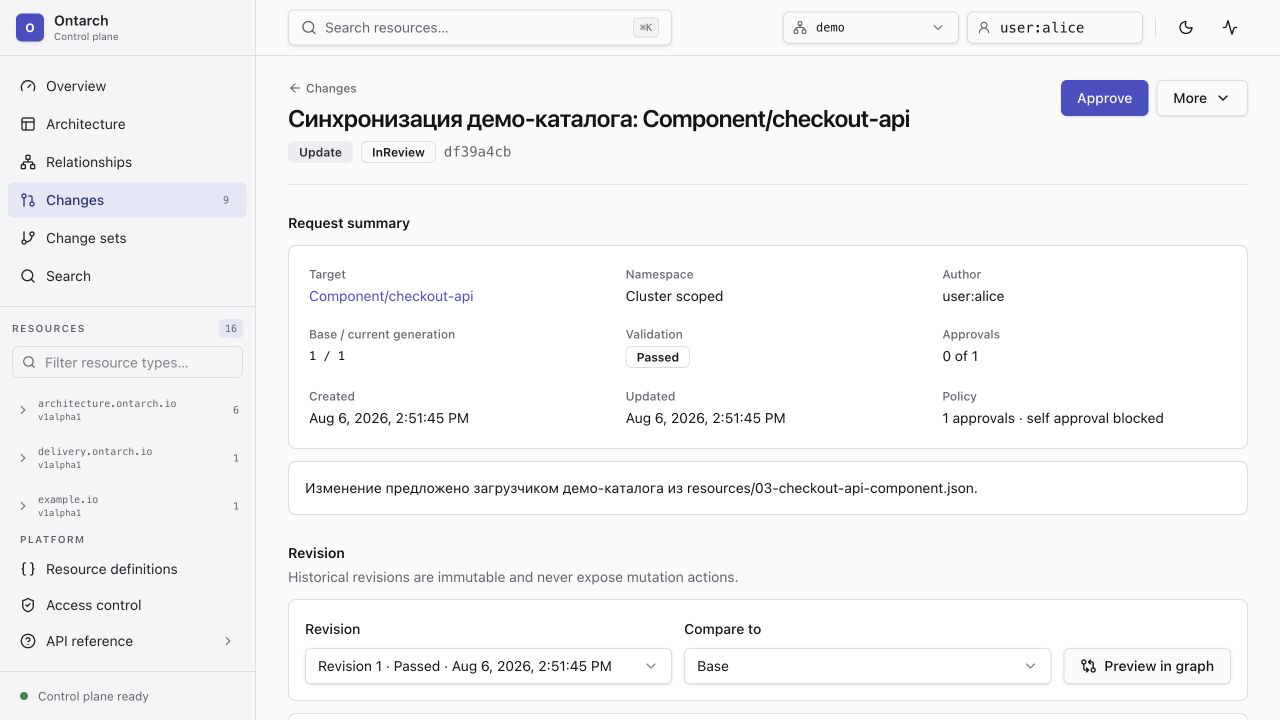Expand architecture.ontarch.io resource group
The width and height of the screenshot is (1280, 720).
[127, 410]
